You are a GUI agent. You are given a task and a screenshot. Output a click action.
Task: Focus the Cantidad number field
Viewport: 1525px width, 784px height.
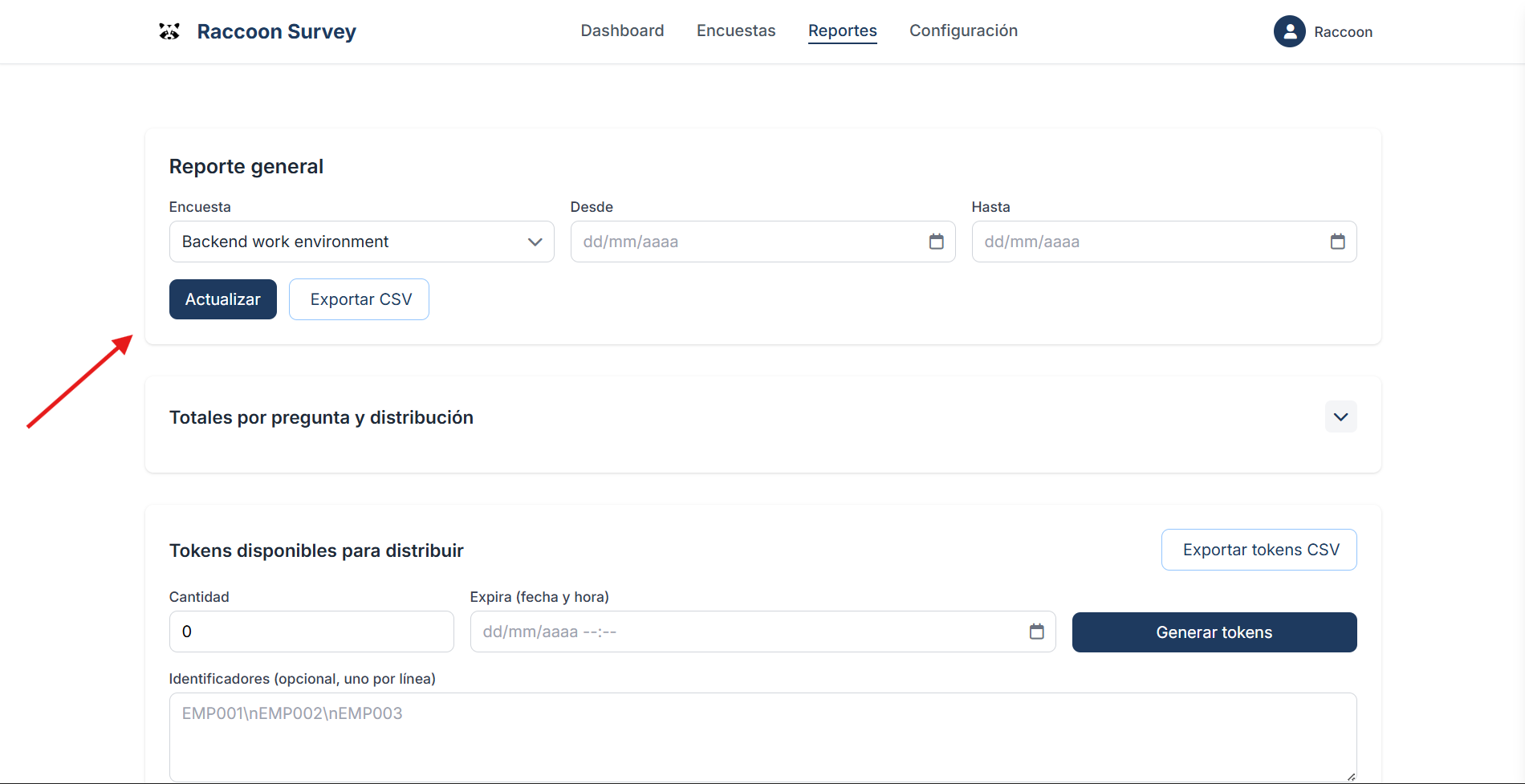[311, 632]
